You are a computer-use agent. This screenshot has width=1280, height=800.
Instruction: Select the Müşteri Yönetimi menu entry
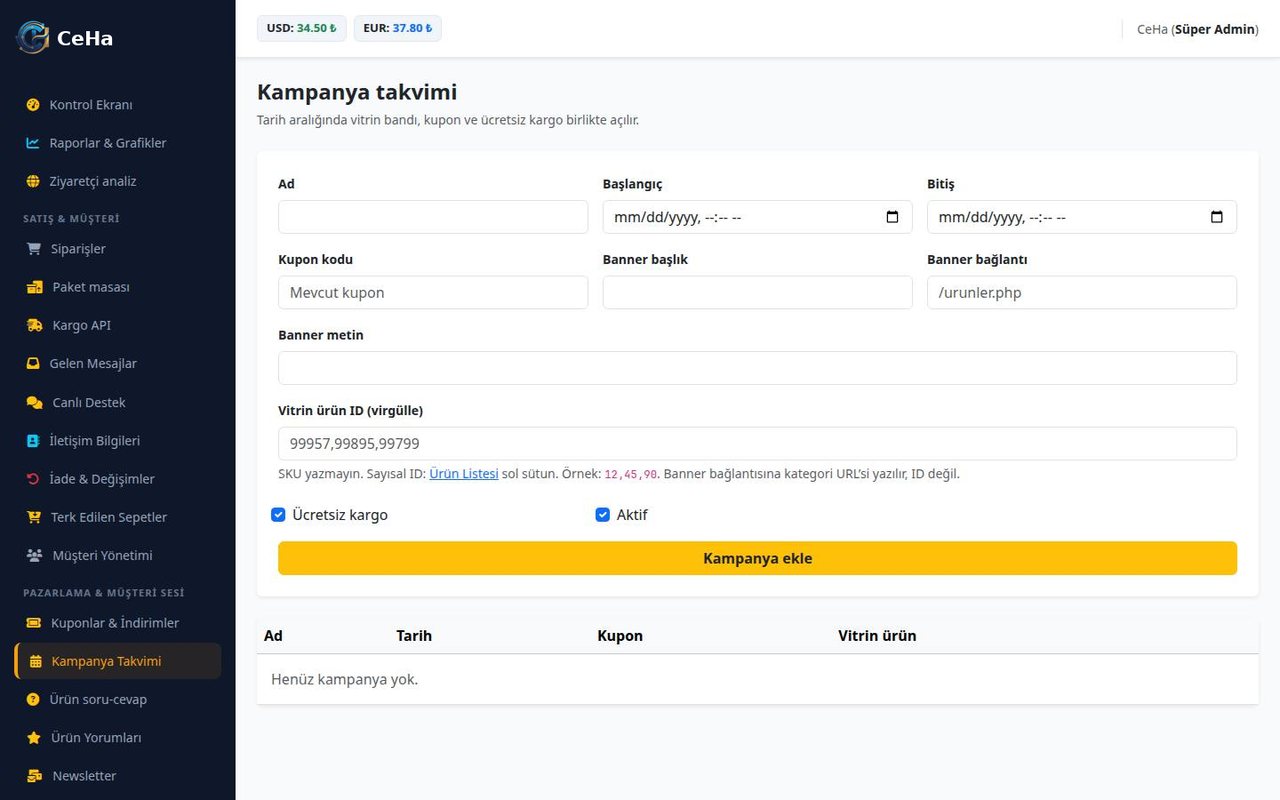point(118,555)
